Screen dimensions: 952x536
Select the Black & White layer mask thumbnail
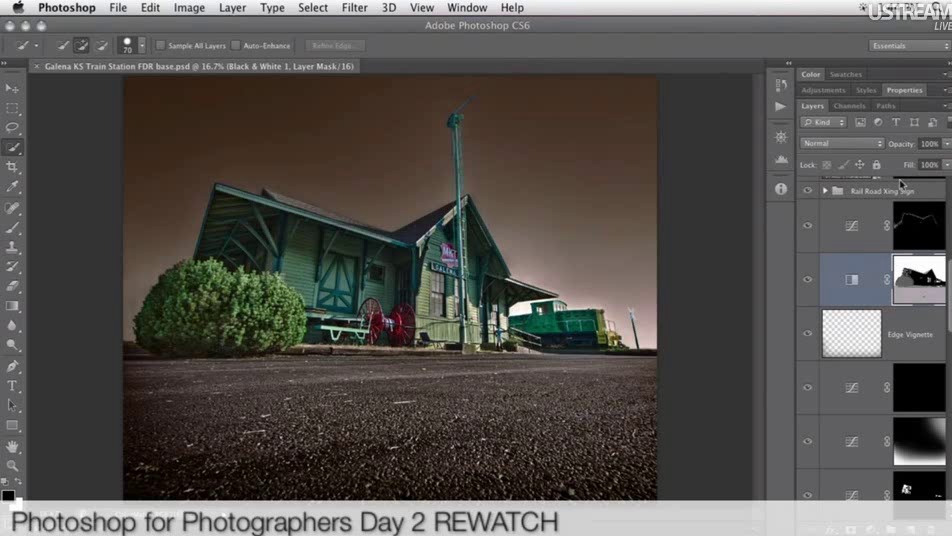[x=919, y=280]
